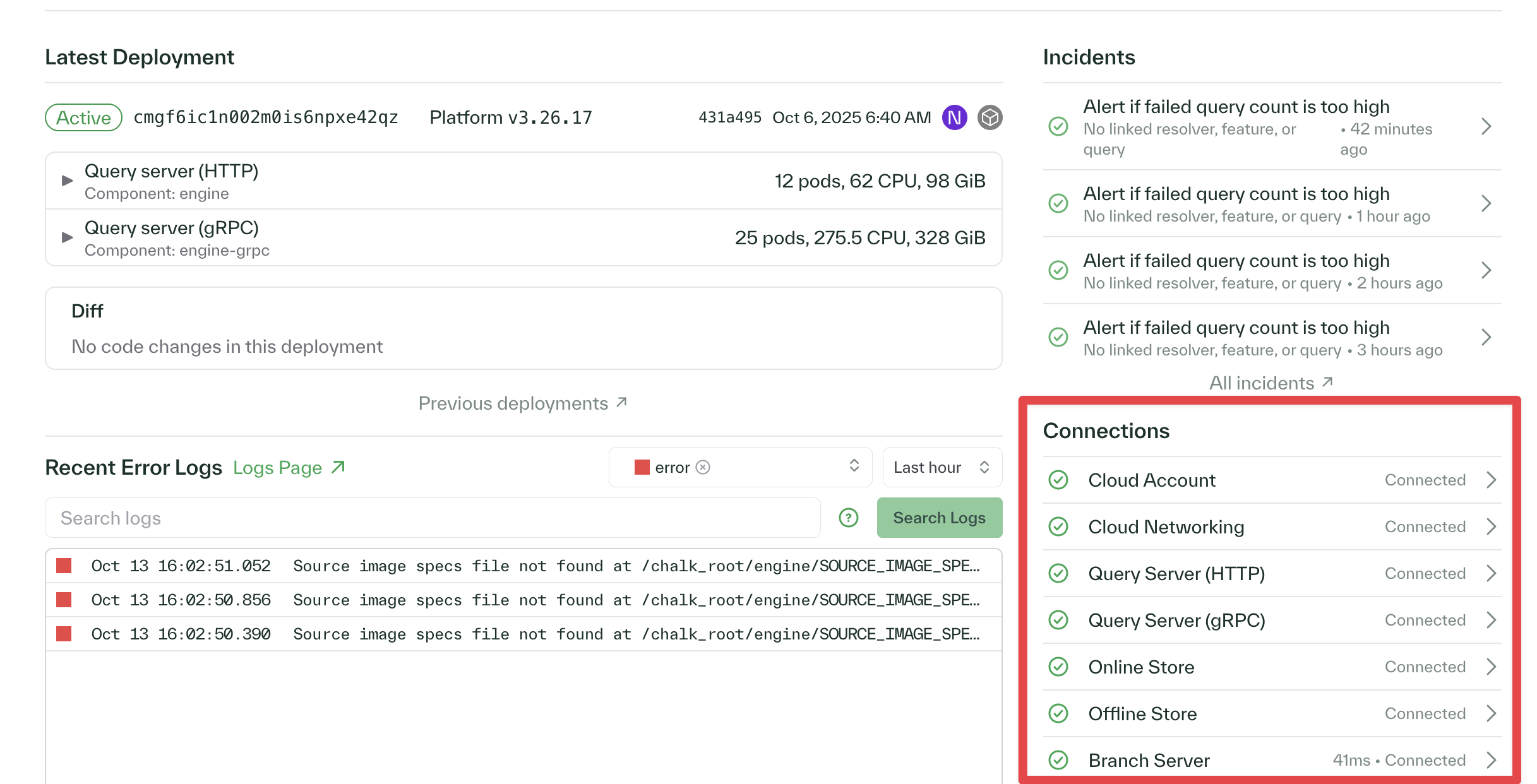Click the search help question mark icon
The width and height of the screenshot is (1537, 784).
(848, 518)
